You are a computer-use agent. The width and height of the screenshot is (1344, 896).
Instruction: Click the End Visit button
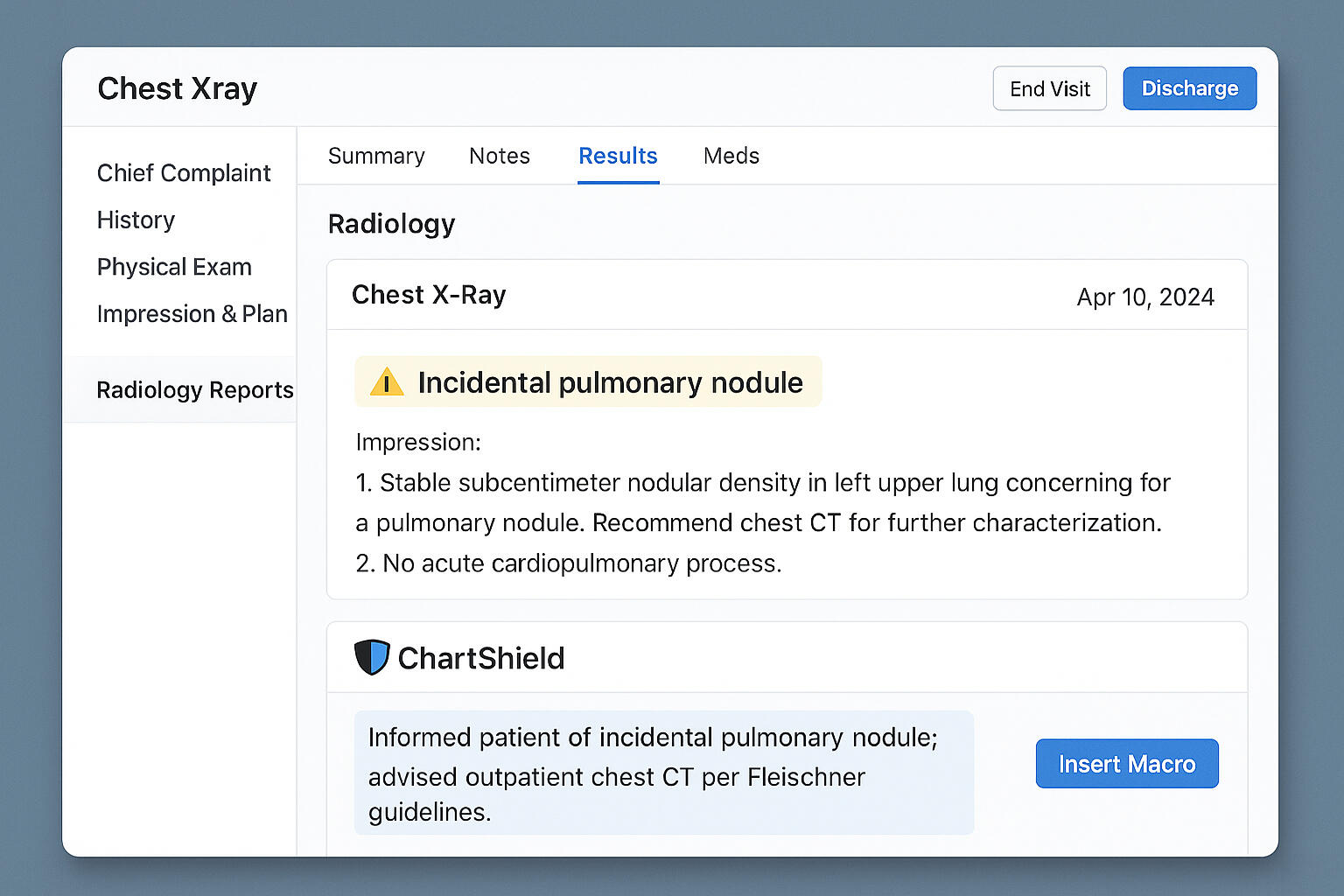1050,88
